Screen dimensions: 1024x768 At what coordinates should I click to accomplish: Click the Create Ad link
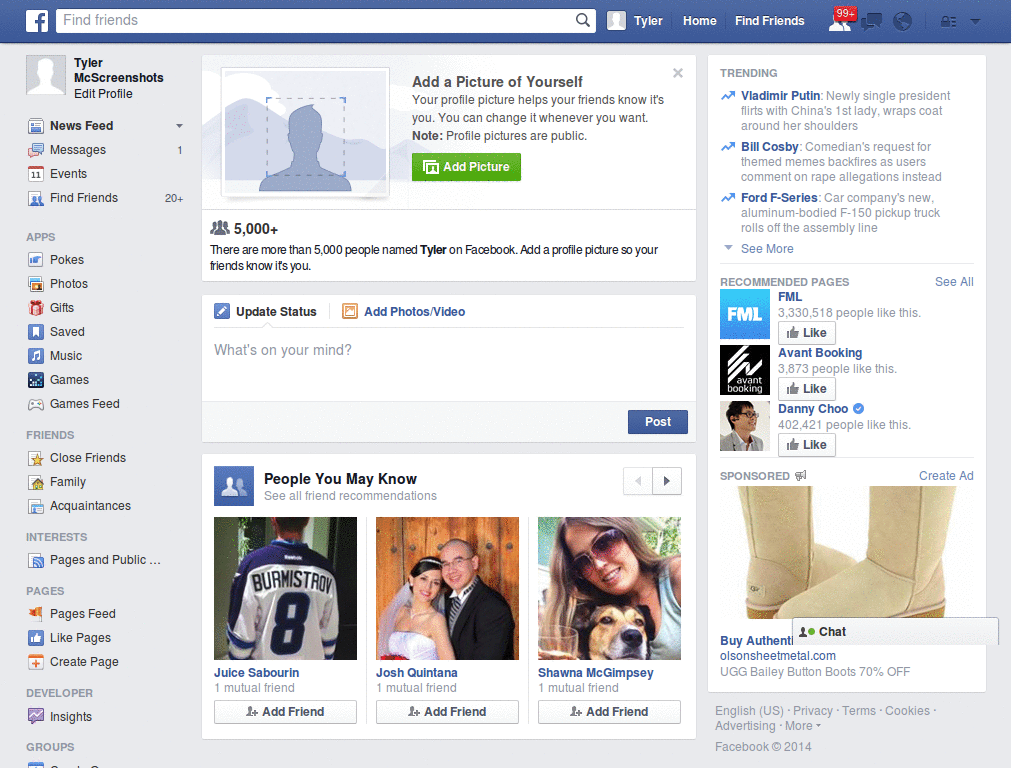point(946,476)
